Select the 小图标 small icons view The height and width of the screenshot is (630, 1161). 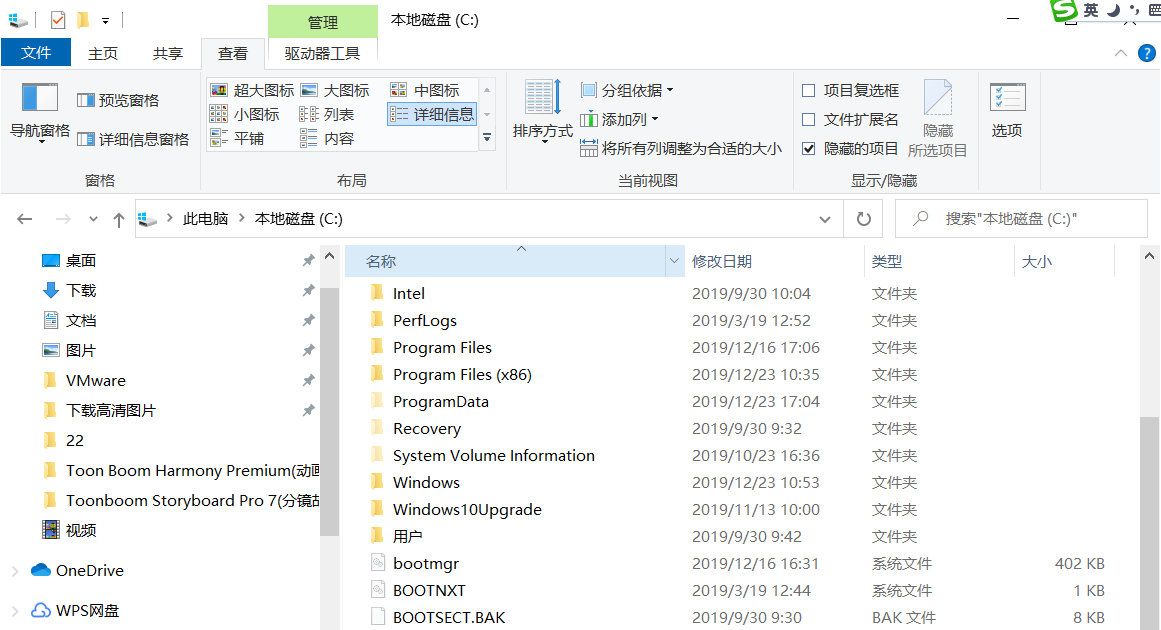pos(249,113)
